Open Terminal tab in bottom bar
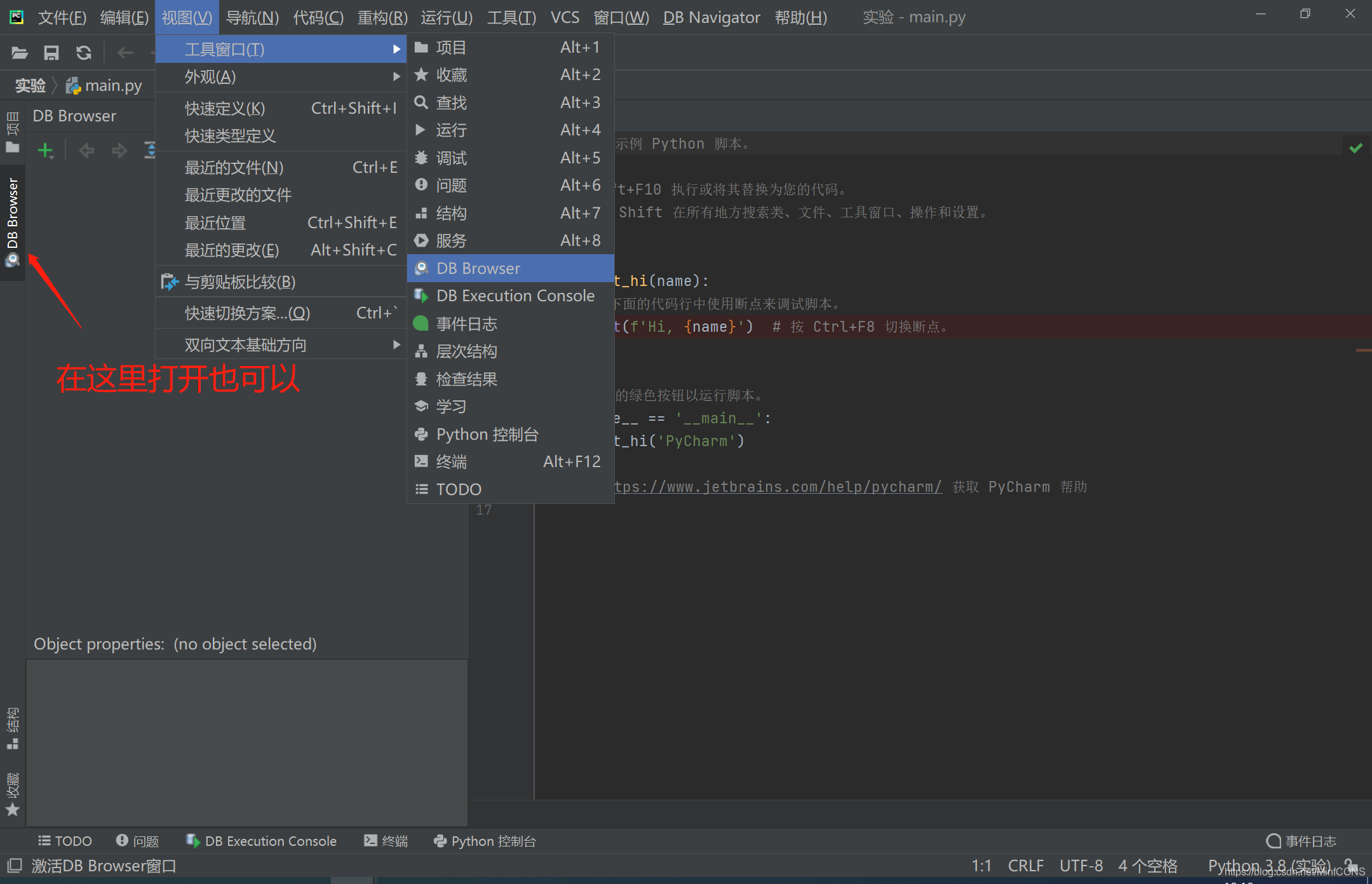Viewport: 1372px width, 884px height. (x=386, y=841)
